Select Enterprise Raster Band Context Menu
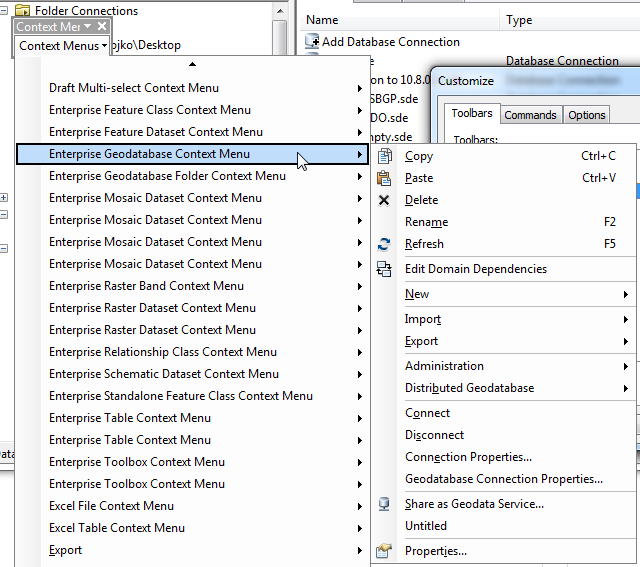 [192, 286]
